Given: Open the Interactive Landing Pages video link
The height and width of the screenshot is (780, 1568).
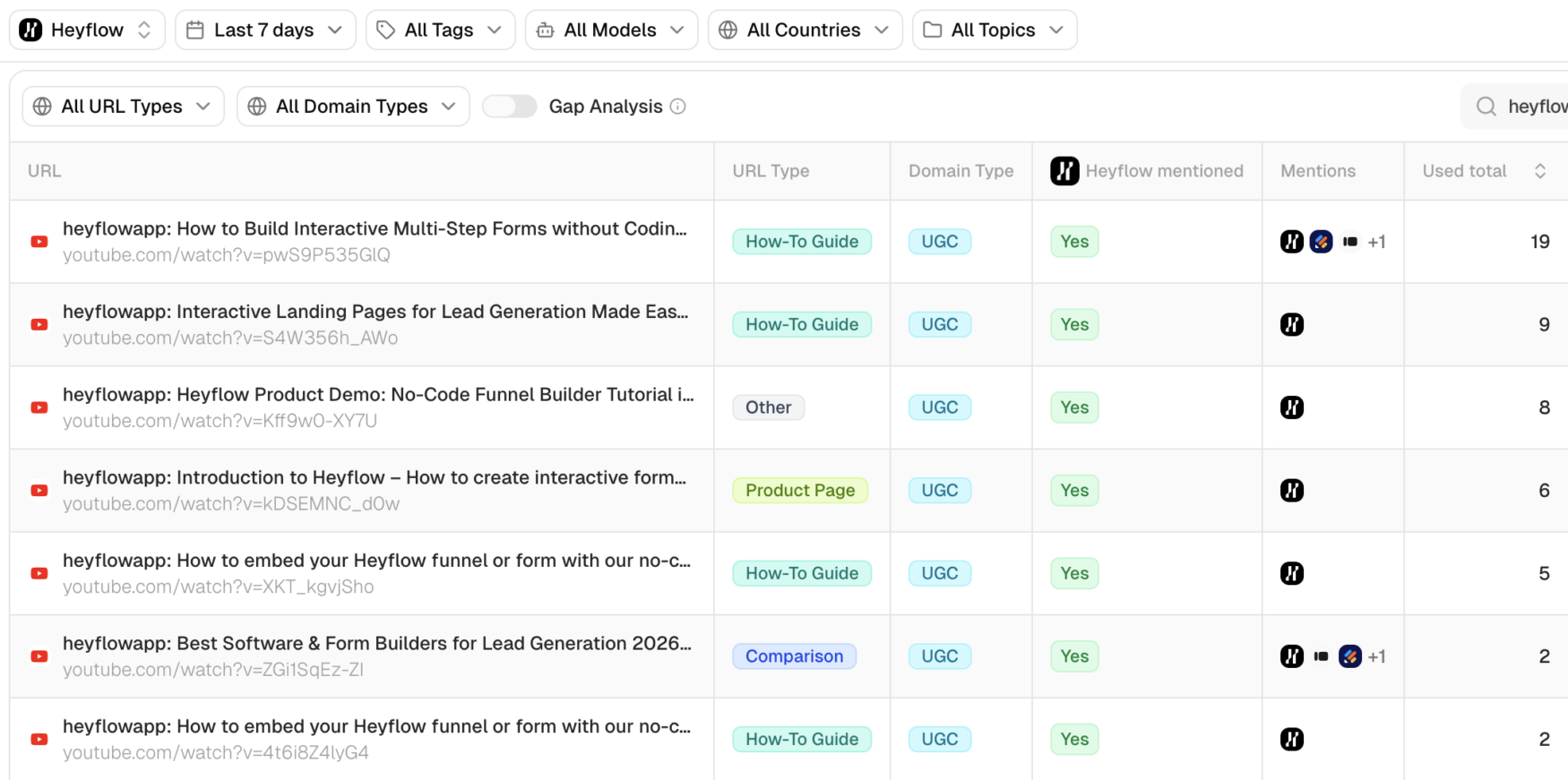Looking at the screenshot, I should coord(375,312).
